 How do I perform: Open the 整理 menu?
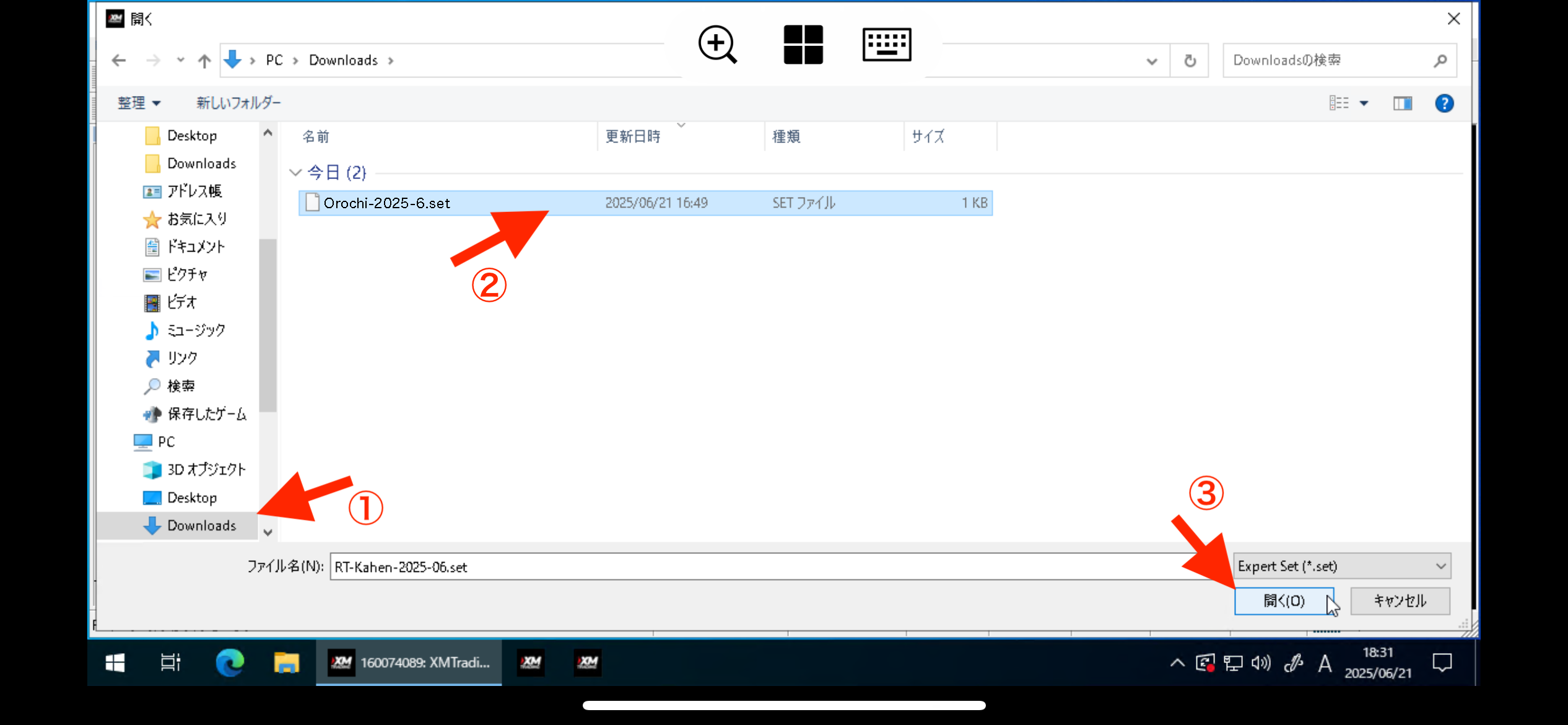tap(139, 103)
